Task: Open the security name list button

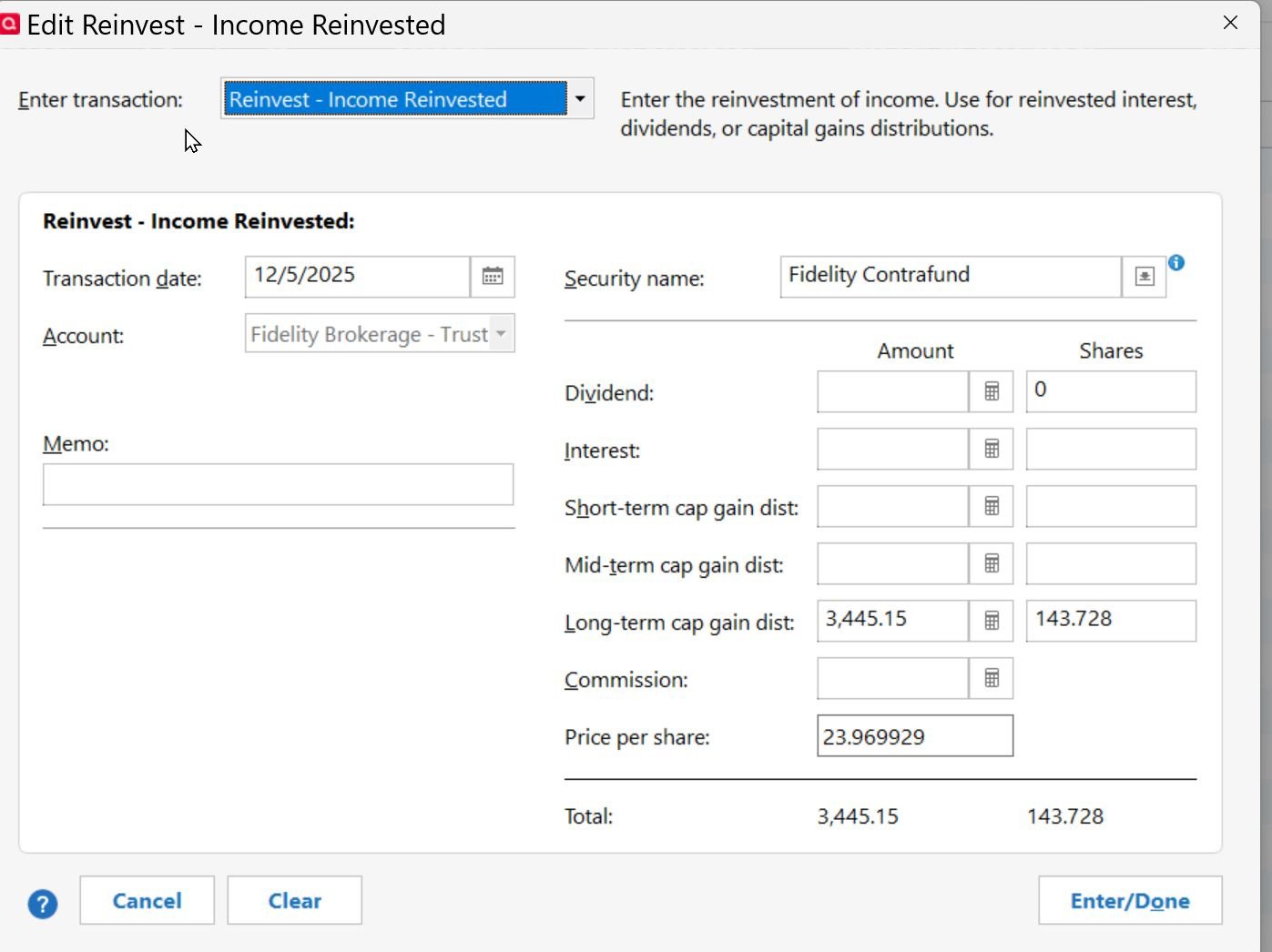Action: tap(1145, 277)
